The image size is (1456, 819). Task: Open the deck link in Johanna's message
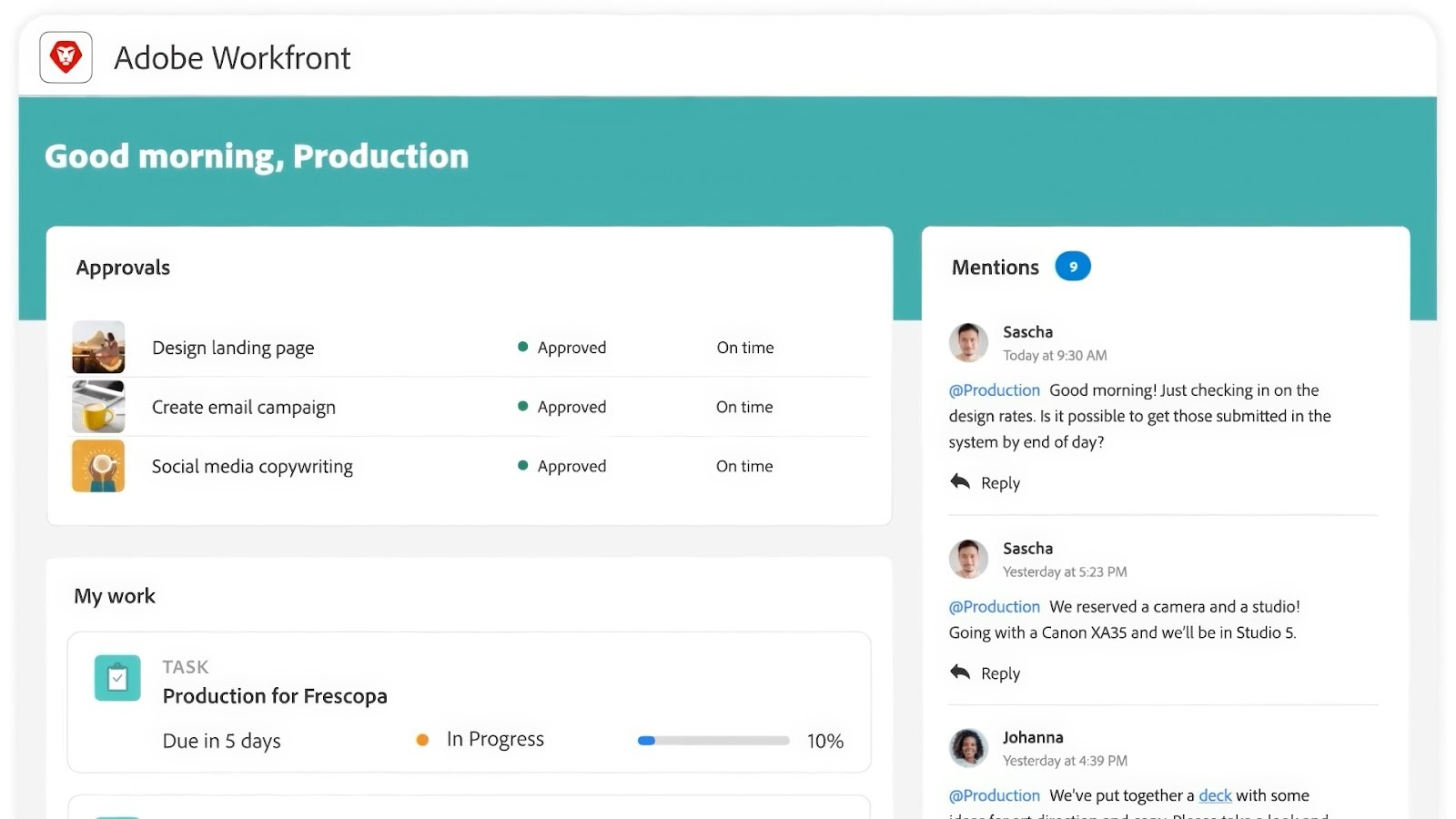(1215, 794)
